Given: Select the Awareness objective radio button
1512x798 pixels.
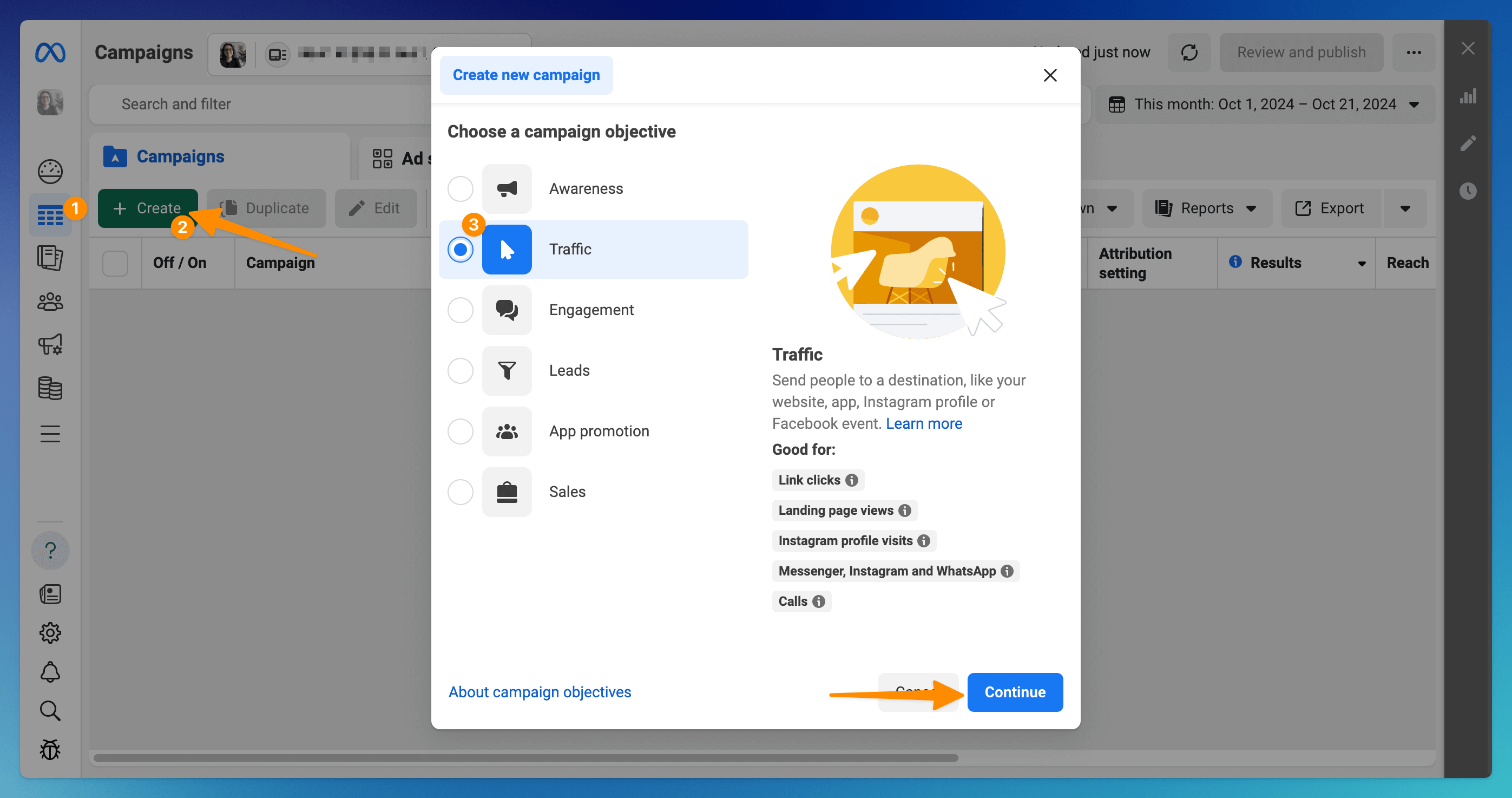Looking at the screenshot, I should tap(460, 188).
